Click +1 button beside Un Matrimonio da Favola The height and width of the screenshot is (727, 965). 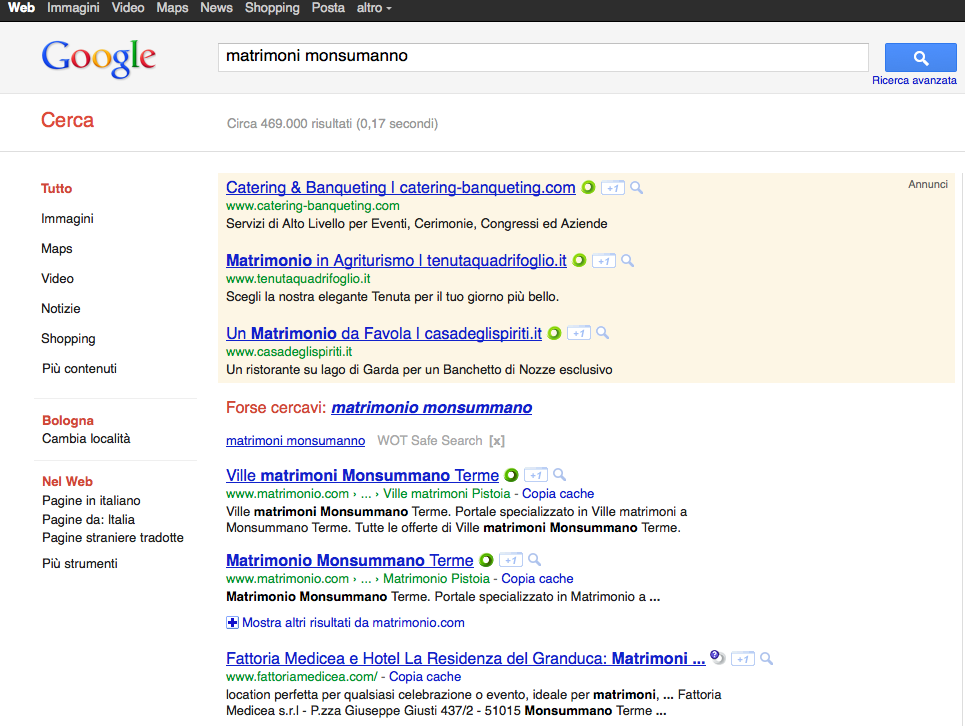tap(579, 334)
